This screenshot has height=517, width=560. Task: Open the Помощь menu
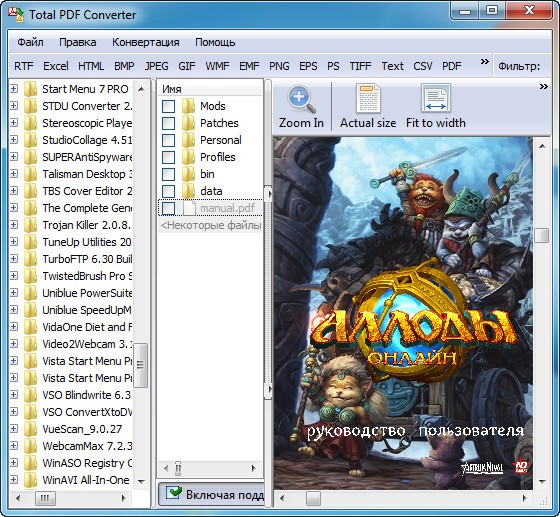[x=215, y=42]
